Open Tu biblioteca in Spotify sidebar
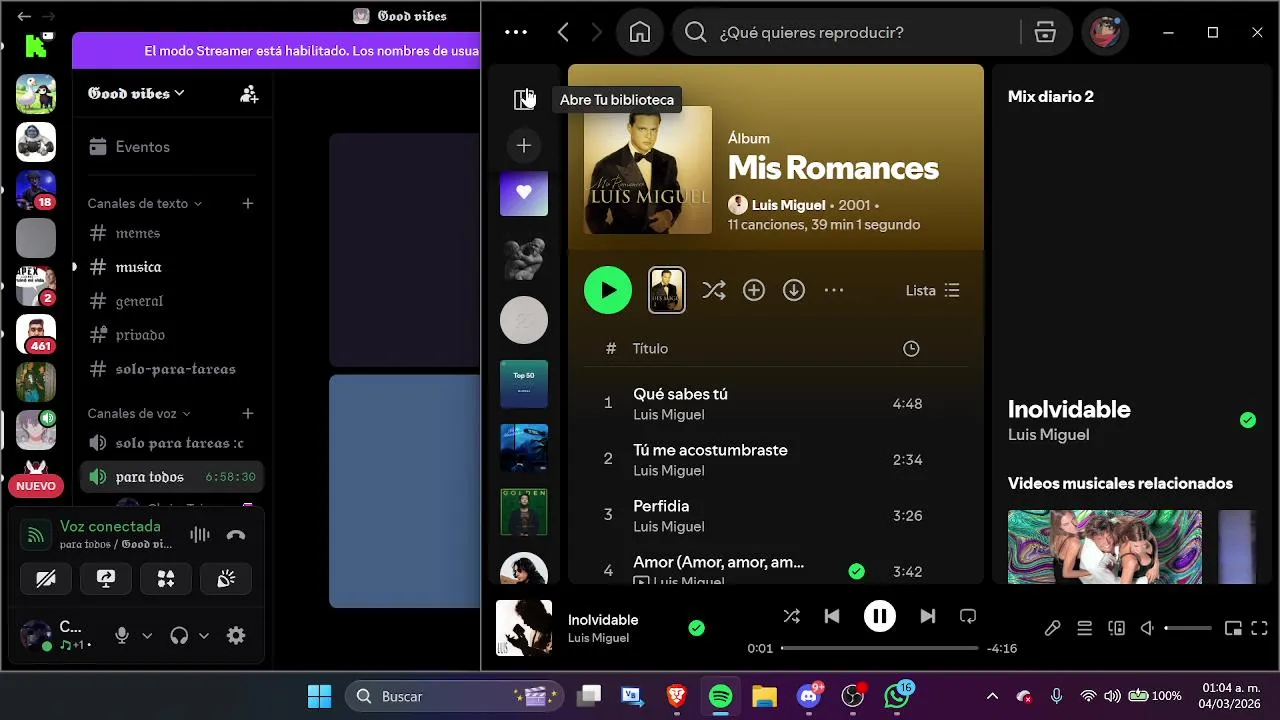This screenshot has height=720, width=1280. 524,99
